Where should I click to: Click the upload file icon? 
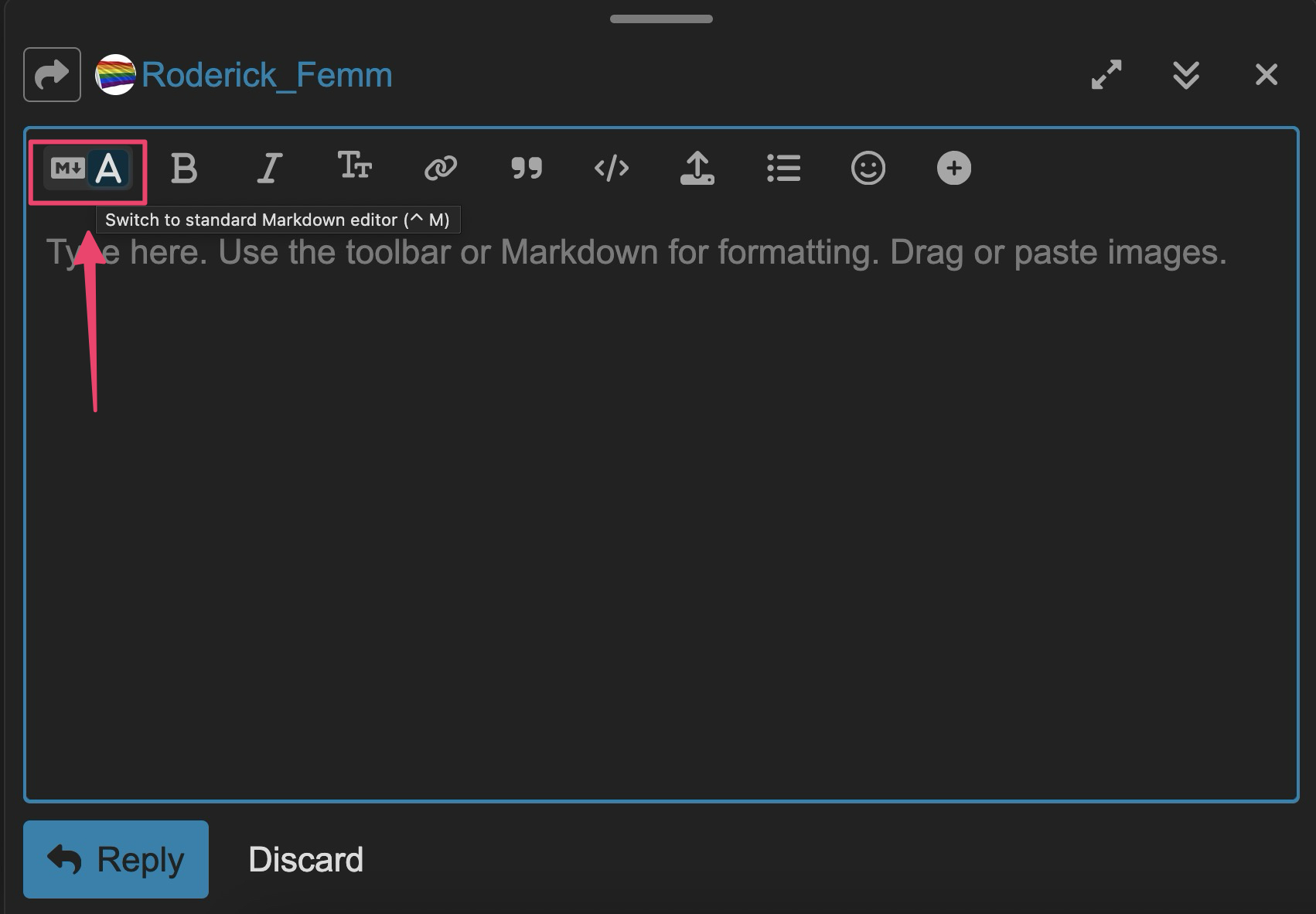click(x=697, y=169)
